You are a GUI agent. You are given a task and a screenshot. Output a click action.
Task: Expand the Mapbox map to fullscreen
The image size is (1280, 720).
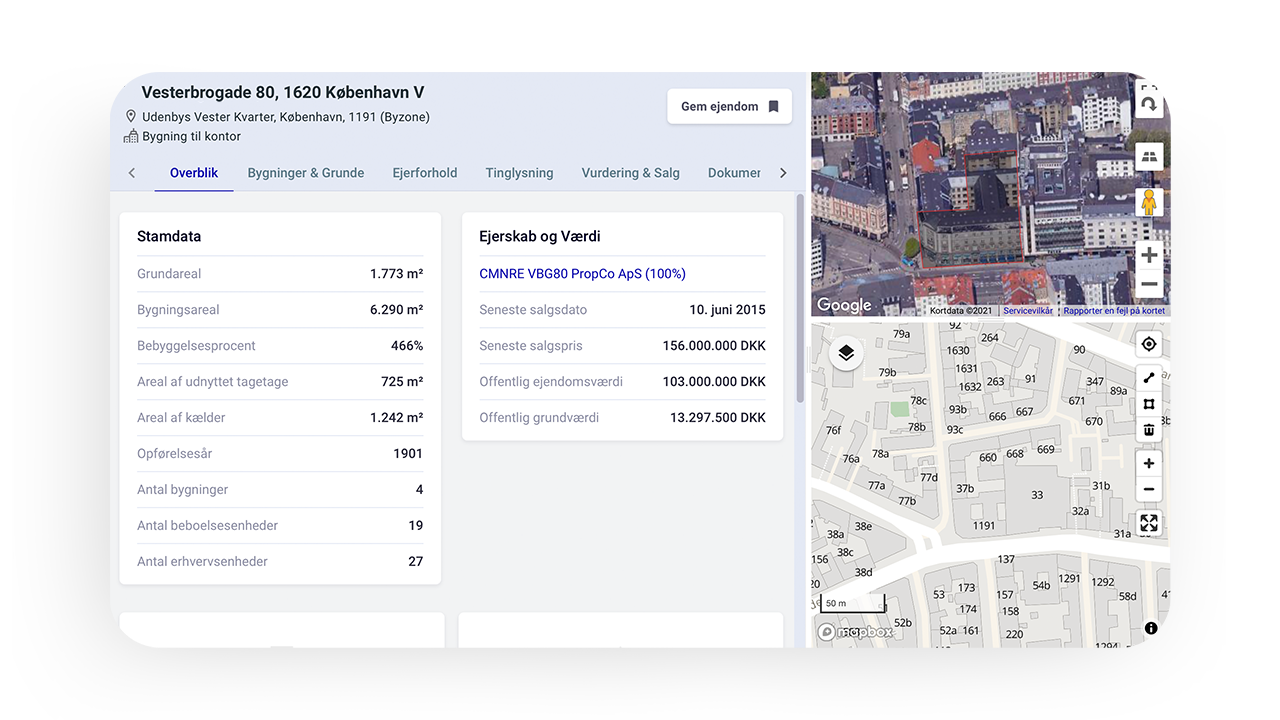click(1149, 523)
